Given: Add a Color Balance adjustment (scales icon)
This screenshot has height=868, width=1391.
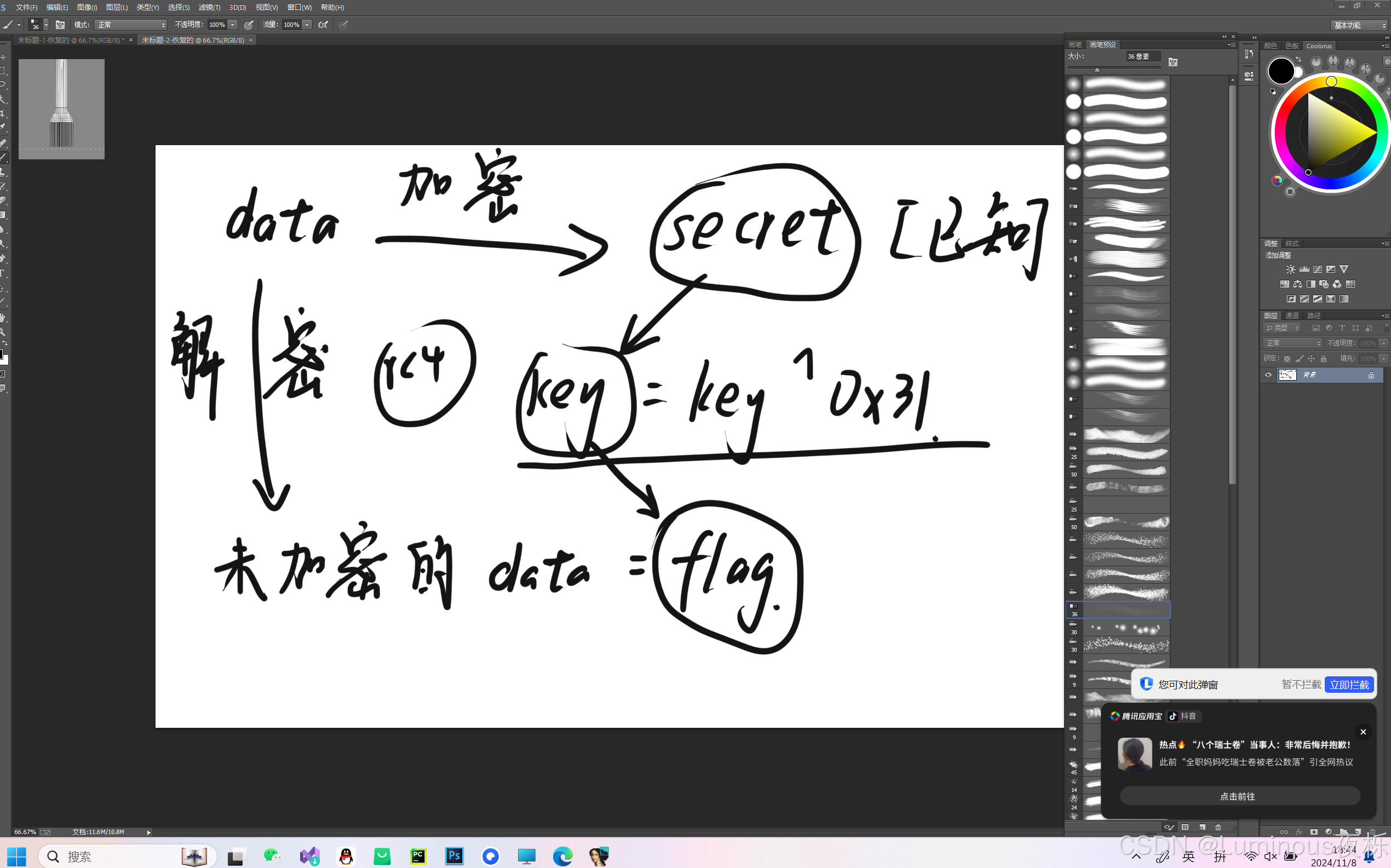Looking at the screenshot, I should pyautogui.click(x=1297, y=284).
